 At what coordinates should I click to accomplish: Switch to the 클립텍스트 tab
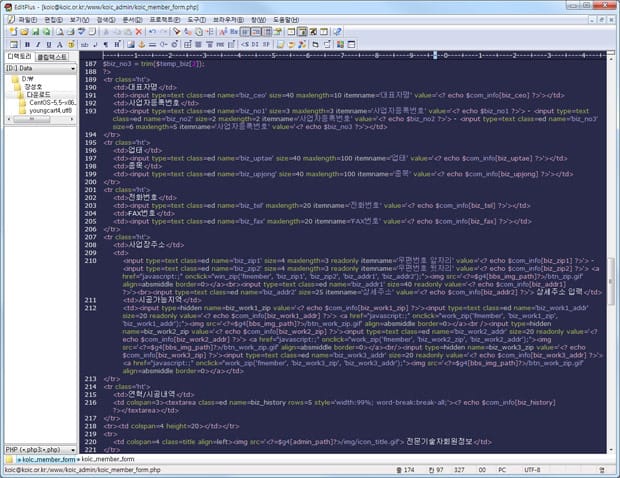[53, 57]
